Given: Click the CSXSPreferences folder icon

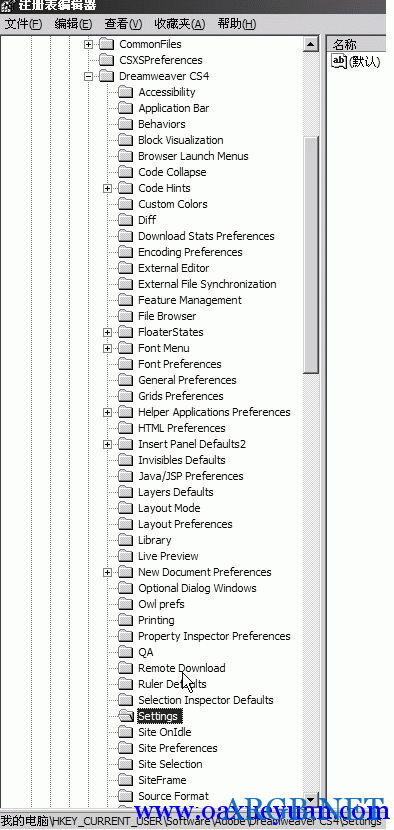Looking at the screenshot, I should 106,60.
